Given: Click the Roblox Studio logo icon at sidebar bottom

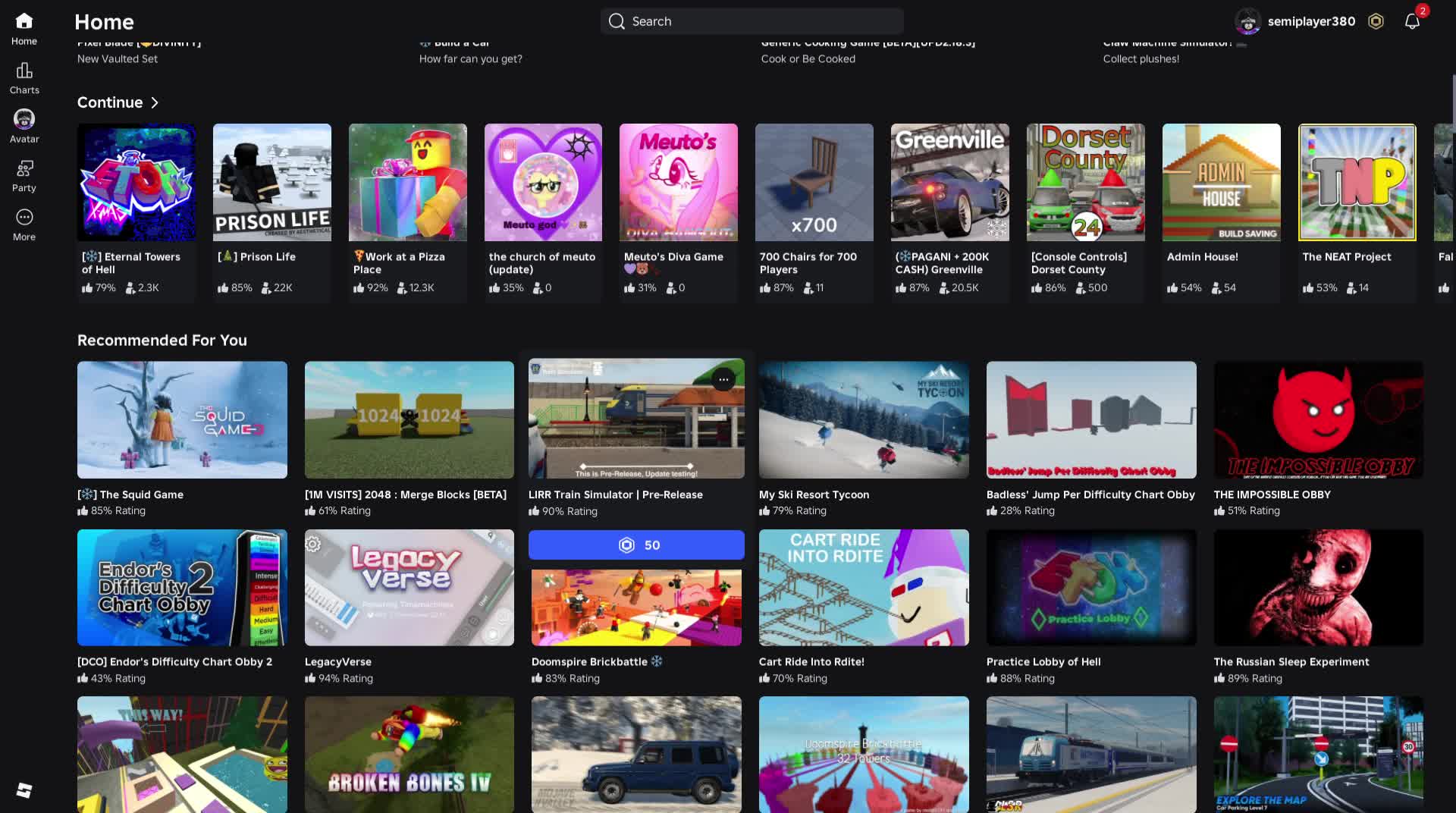Looking at the screenshot, I should pyautogui.click(x=24, y=790).
